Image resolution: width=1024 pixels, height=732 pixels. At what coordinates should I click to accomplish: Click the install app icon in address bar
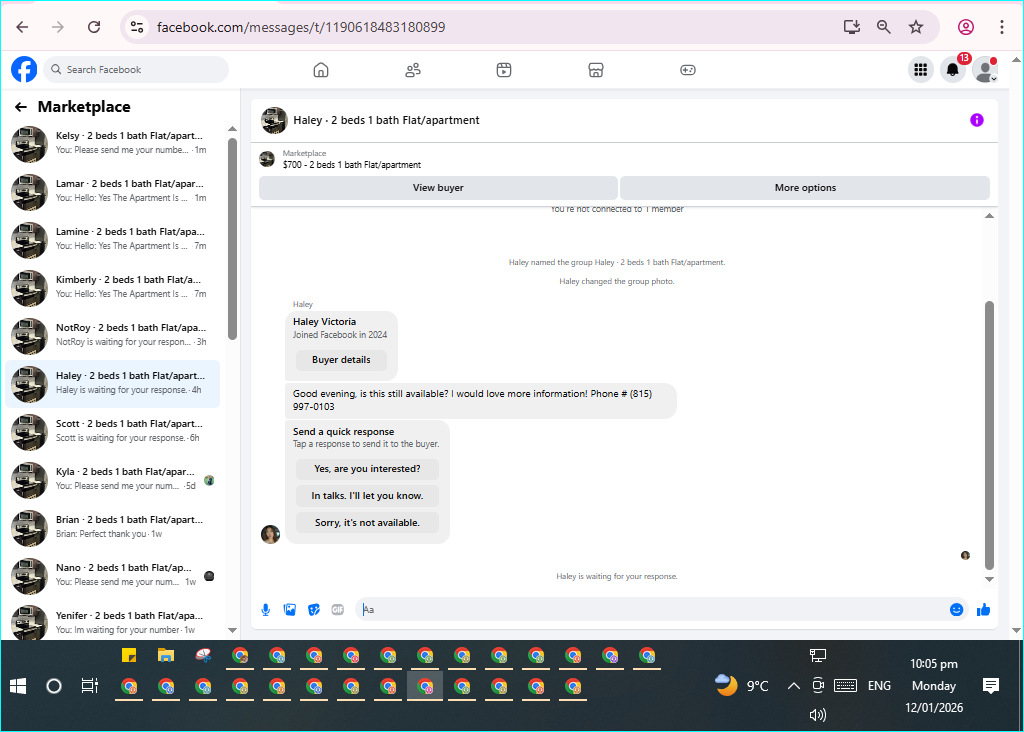coord(852,27)
